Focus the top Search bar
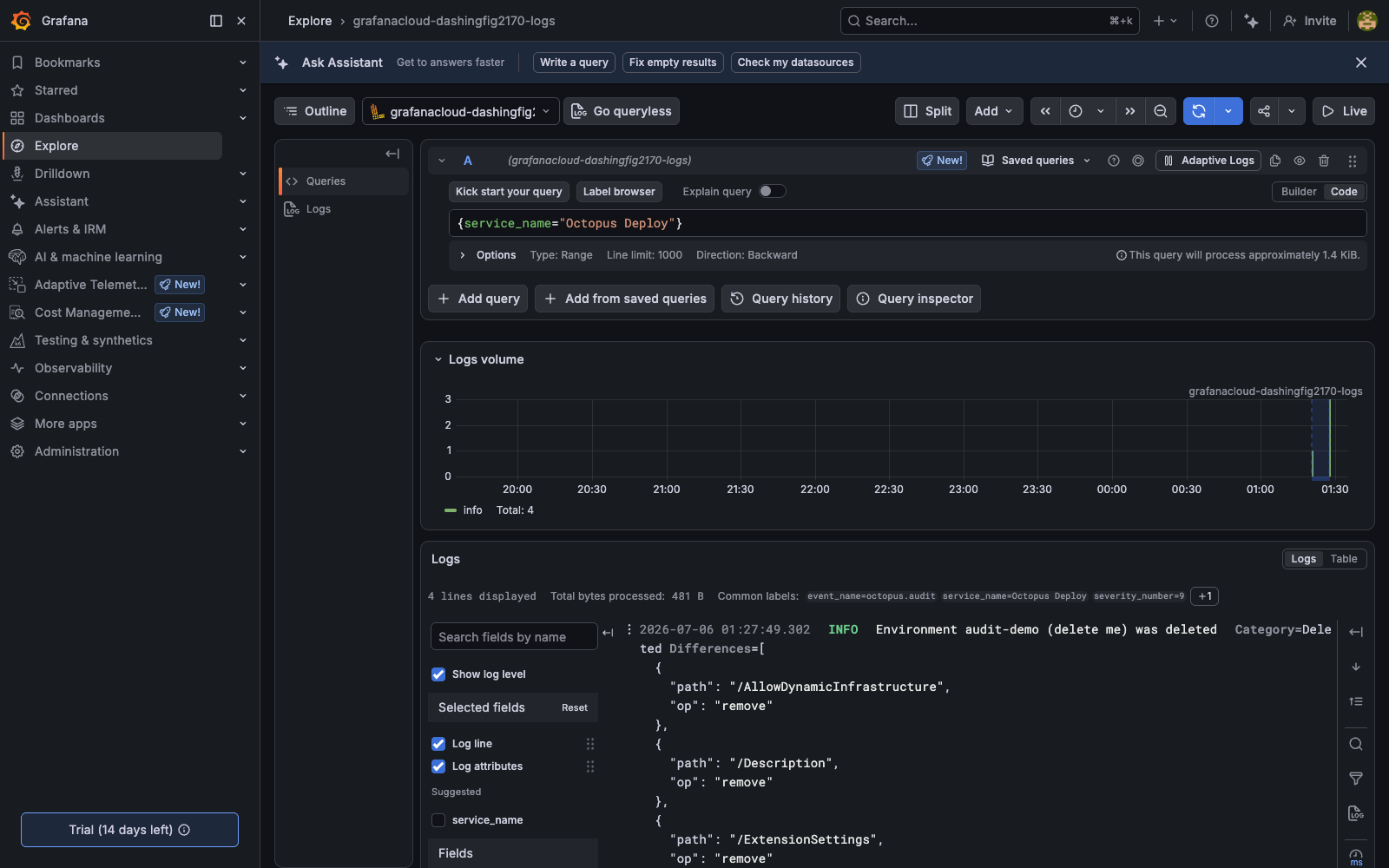This screenshot has width=1389, height=868. point(990,21)
